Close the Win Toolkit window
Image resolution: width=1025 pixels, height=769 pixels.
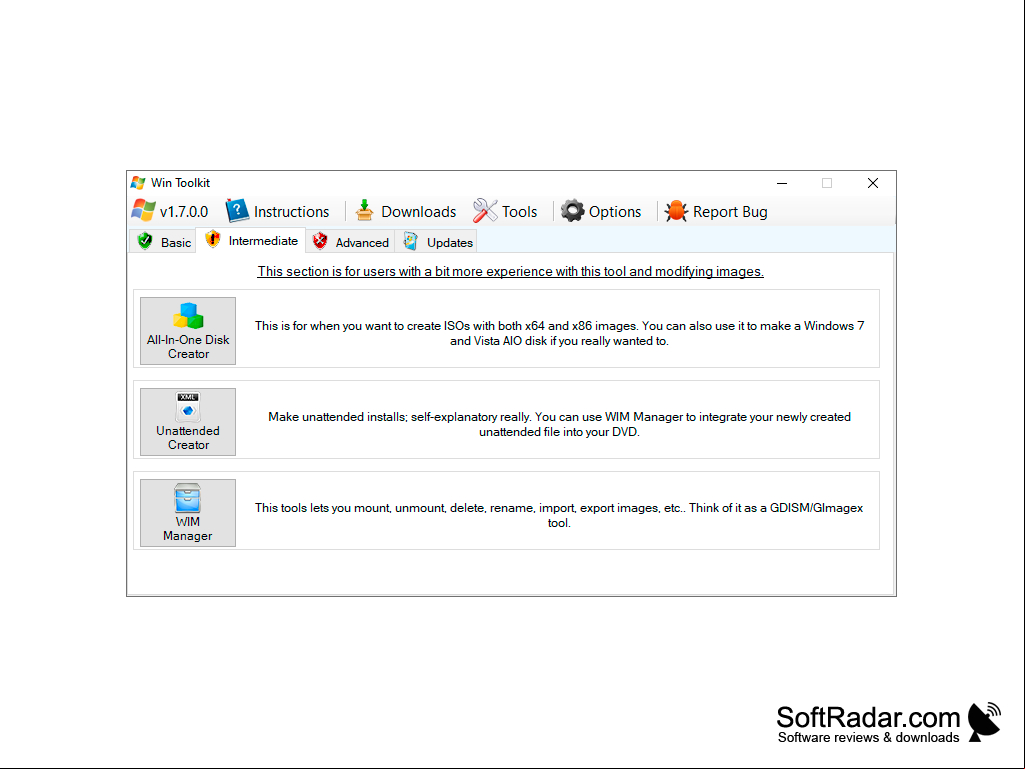pyautogui.click(x=873, y=183)
